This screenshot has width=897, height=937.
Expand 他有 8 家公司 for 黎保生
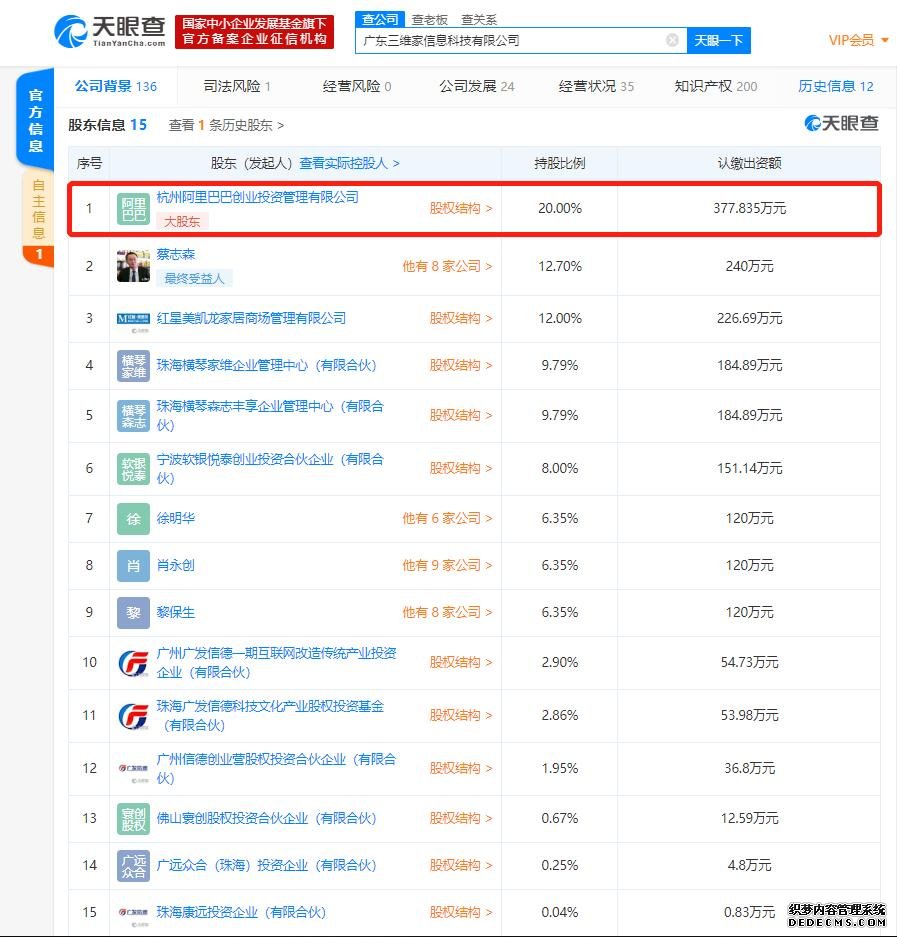pos(447,613)
